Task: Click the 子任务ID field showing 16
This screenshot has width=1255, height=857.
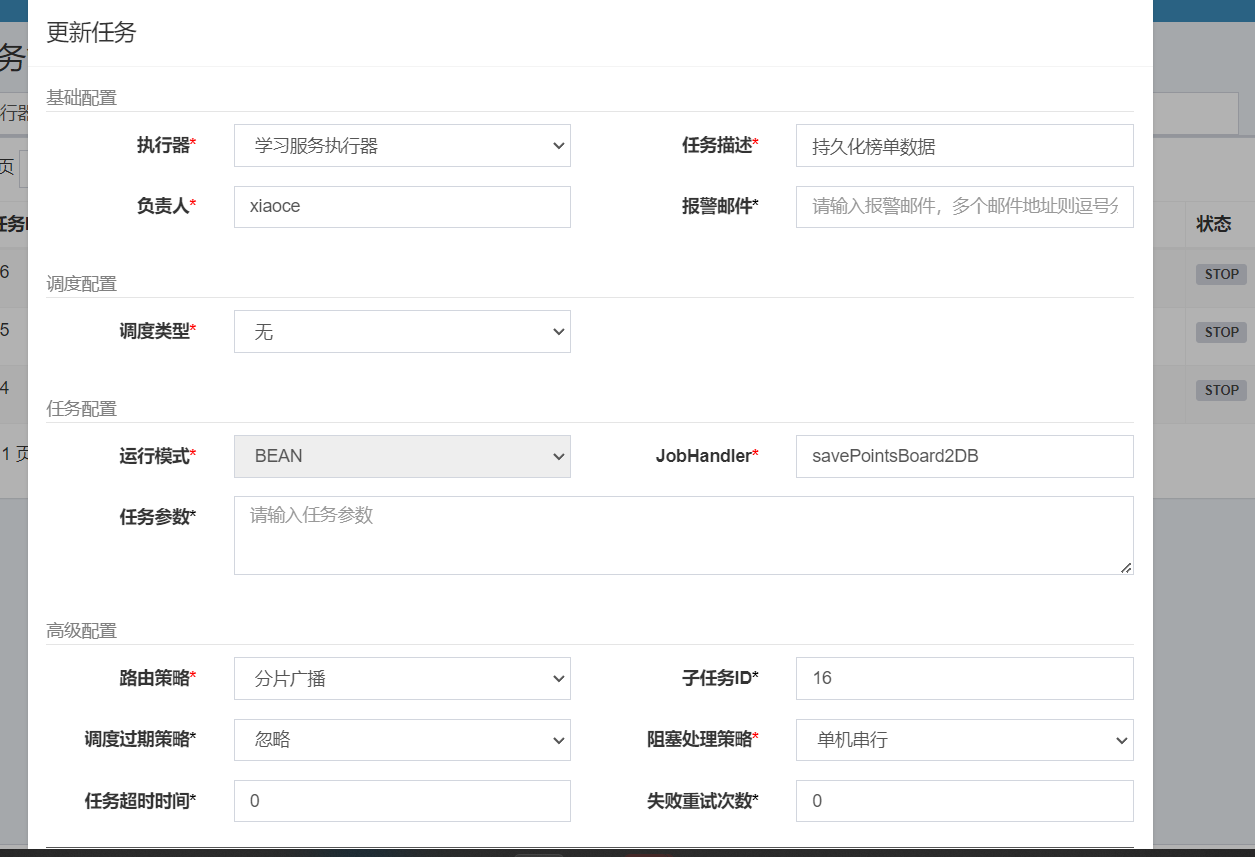Action: click(963, 678)
